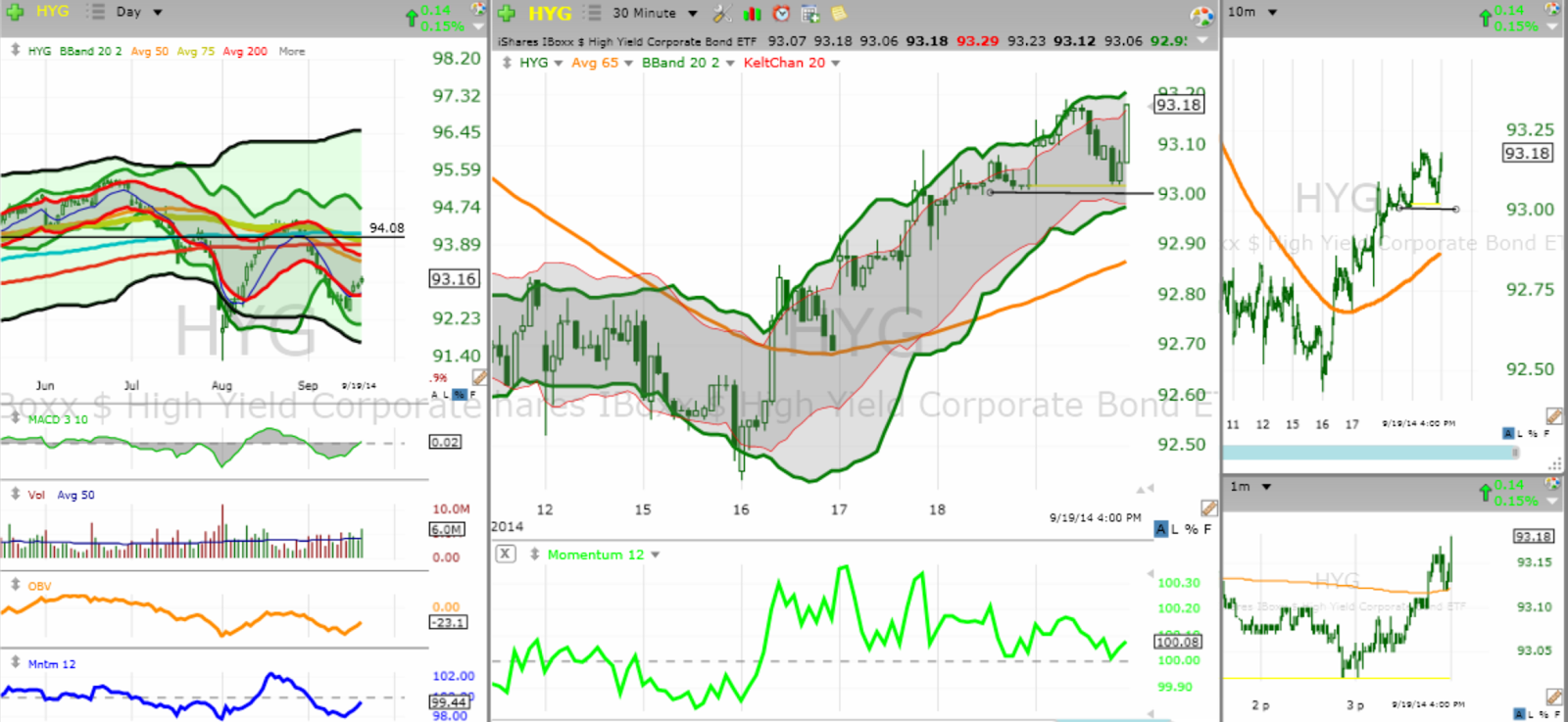Click the calendar with plus icon

810,13
